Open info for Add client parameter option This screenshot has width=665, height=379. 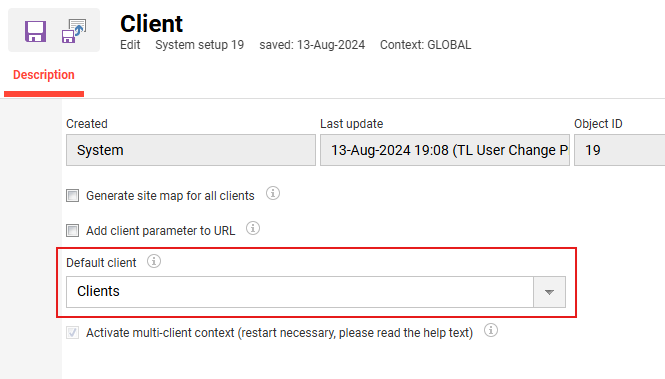click(253, 229)
